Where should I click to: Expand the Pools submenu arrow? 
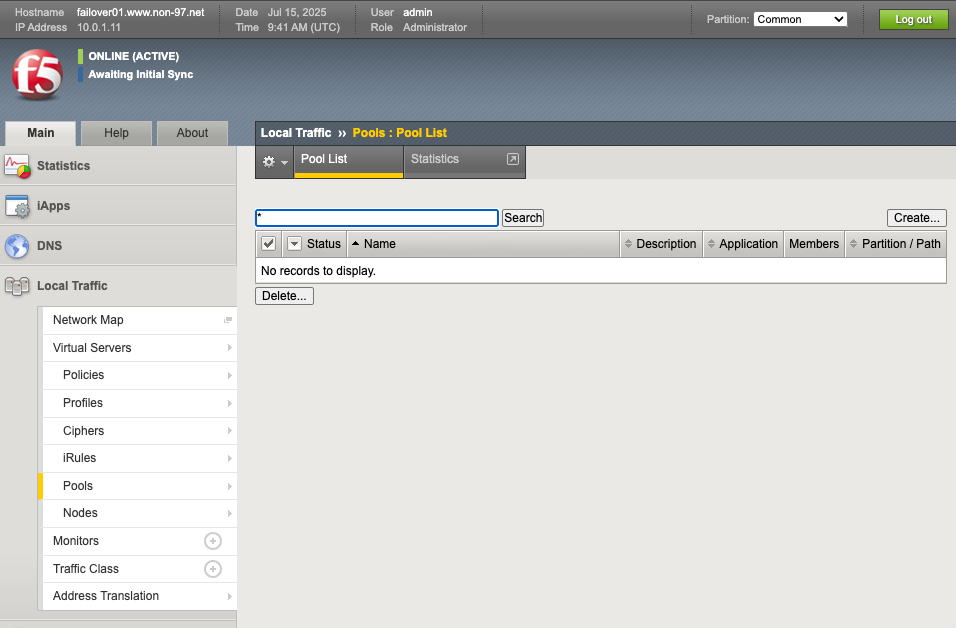point(229,486)
